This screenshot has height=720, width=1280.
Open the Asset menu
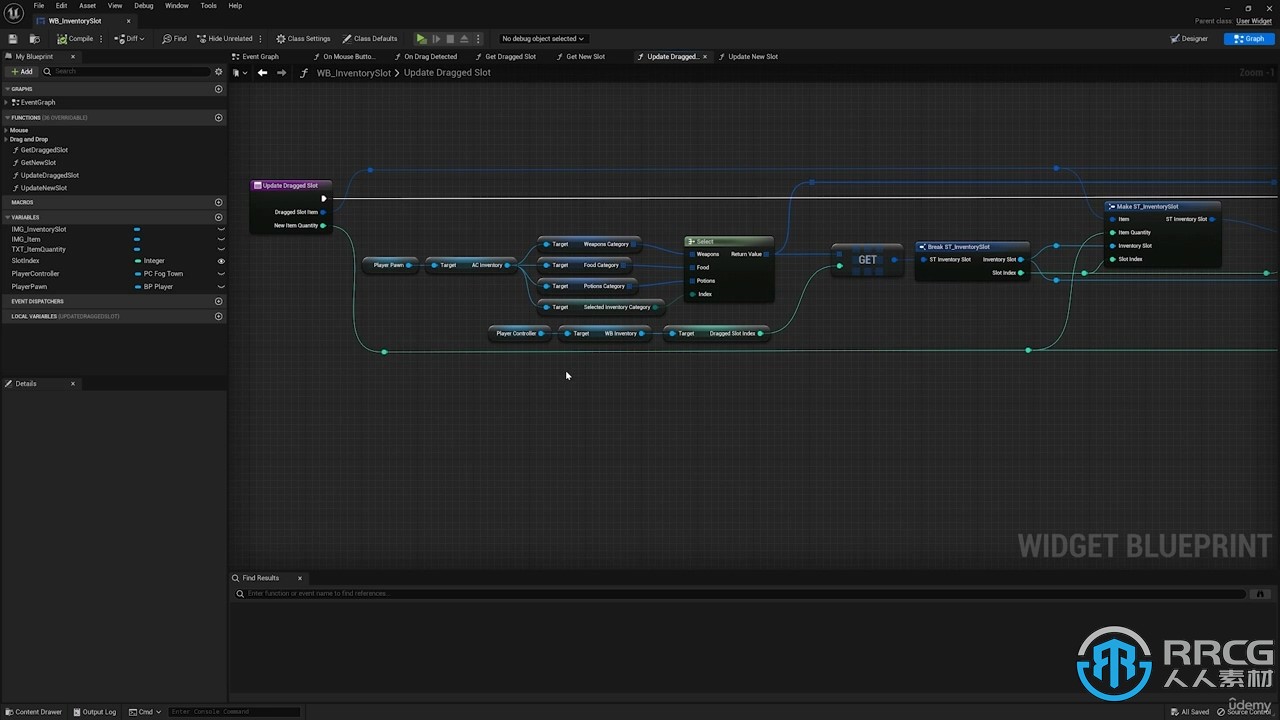click(x=88, y=6)
